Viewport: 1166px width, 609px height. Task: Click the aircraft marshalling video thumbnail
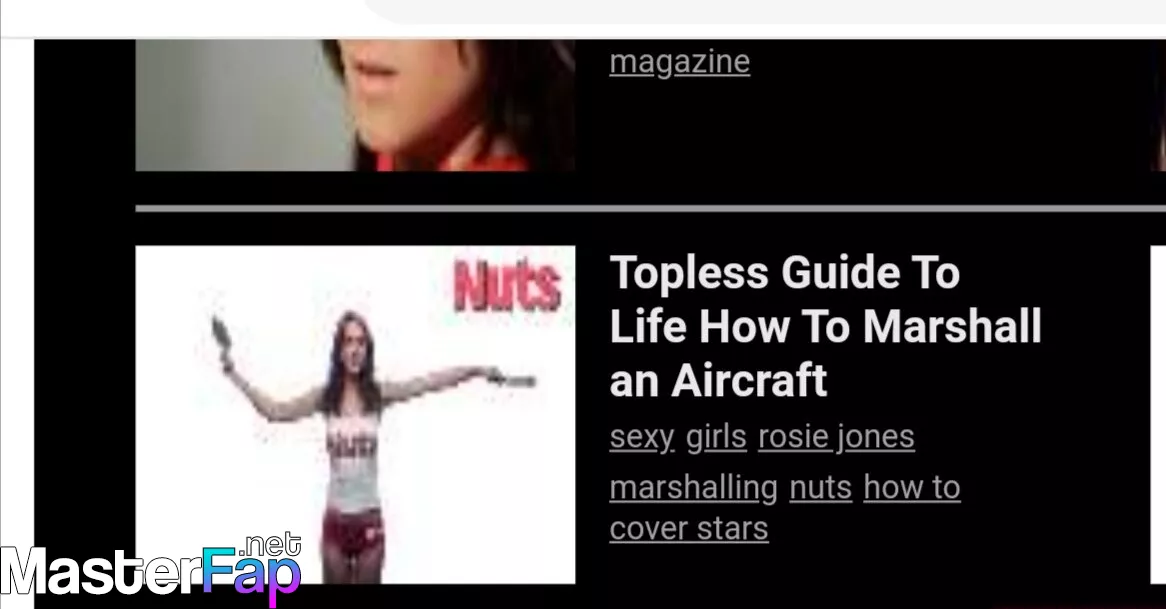tap(355, 414)
